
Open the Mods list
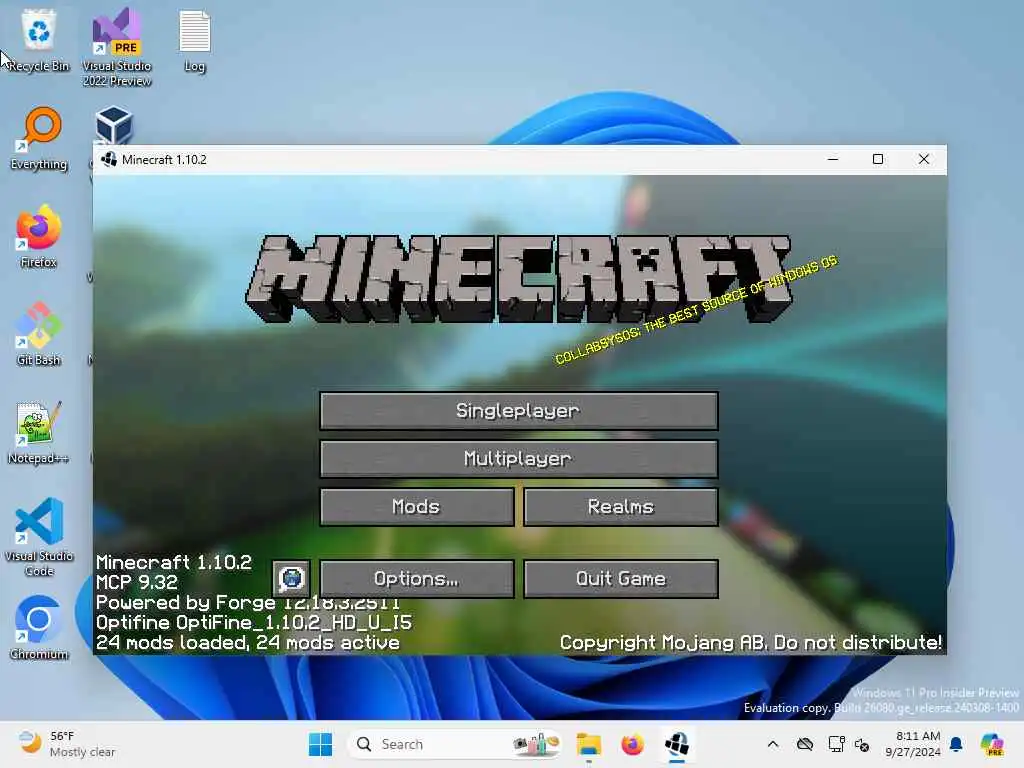417,507
